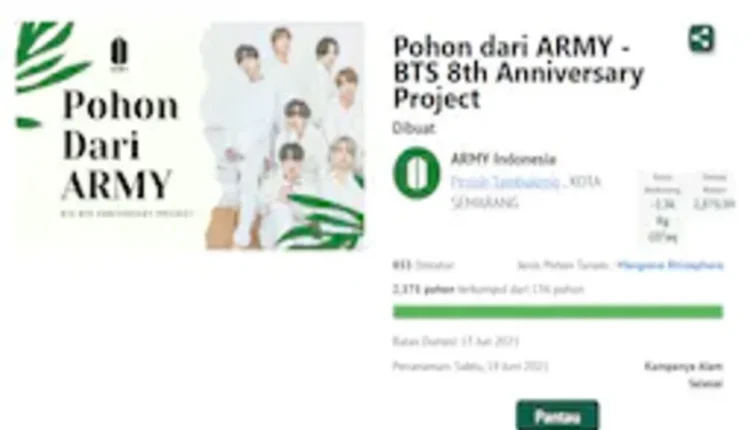Click the Penanaman planting date line
This screenshot has width=750, height=430.
coord(470,366)
